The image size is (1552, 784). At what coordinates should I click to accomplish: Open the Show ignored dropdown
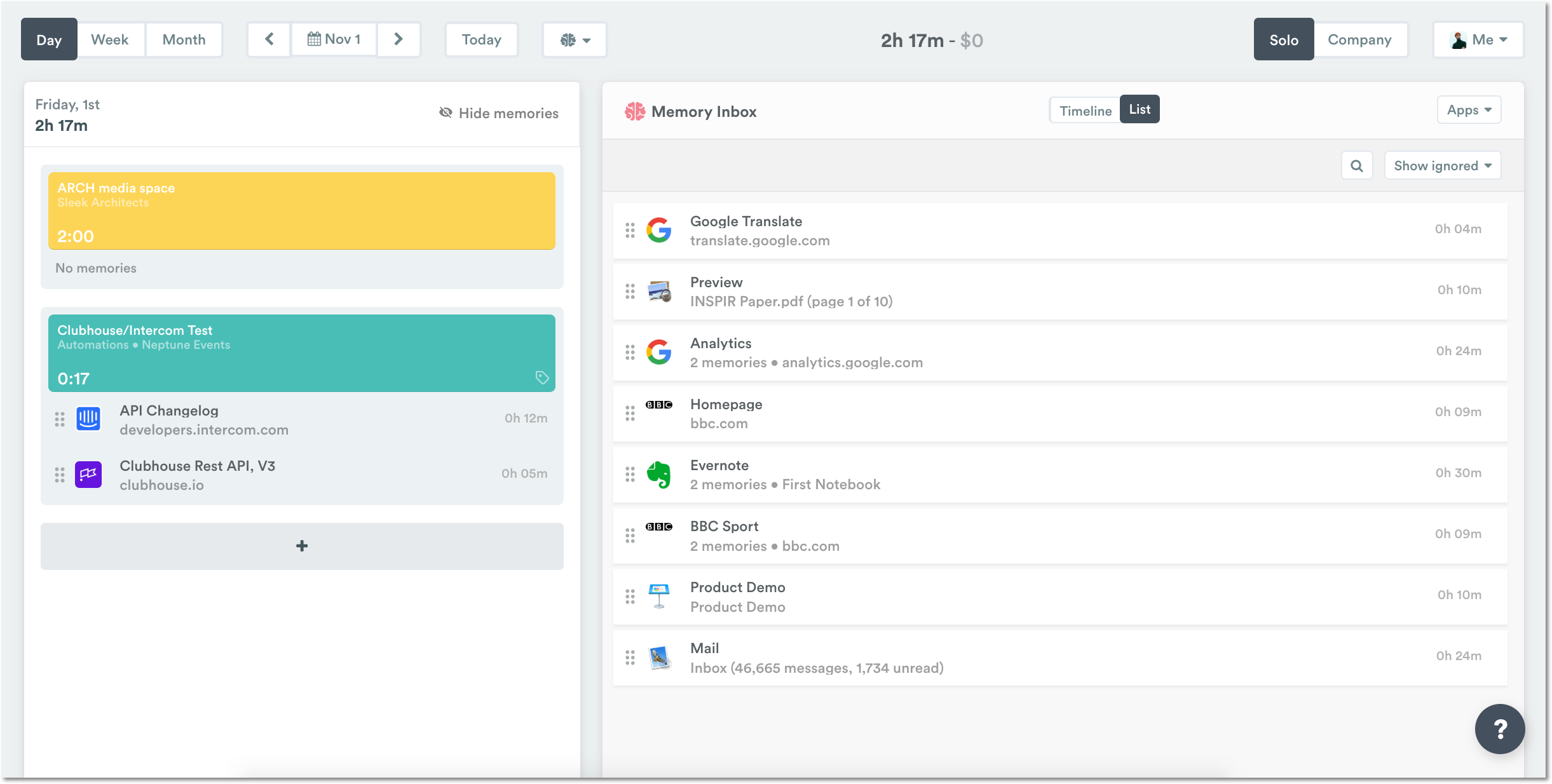(1442, 165)
